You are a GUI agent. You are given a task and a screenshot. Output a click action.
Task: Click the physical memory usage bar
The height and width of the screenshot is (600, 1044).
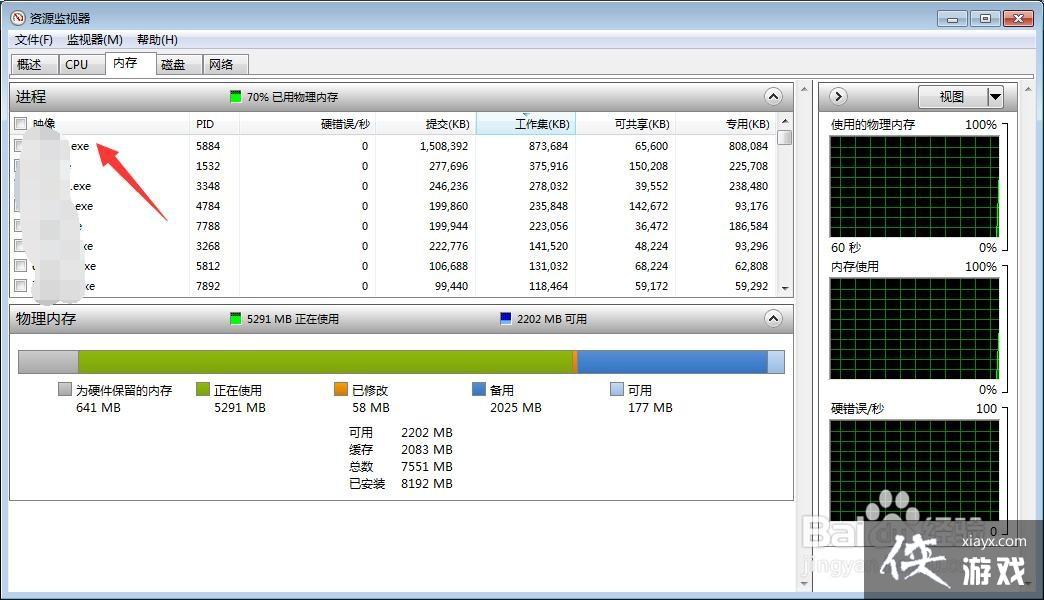coord(400,361)
